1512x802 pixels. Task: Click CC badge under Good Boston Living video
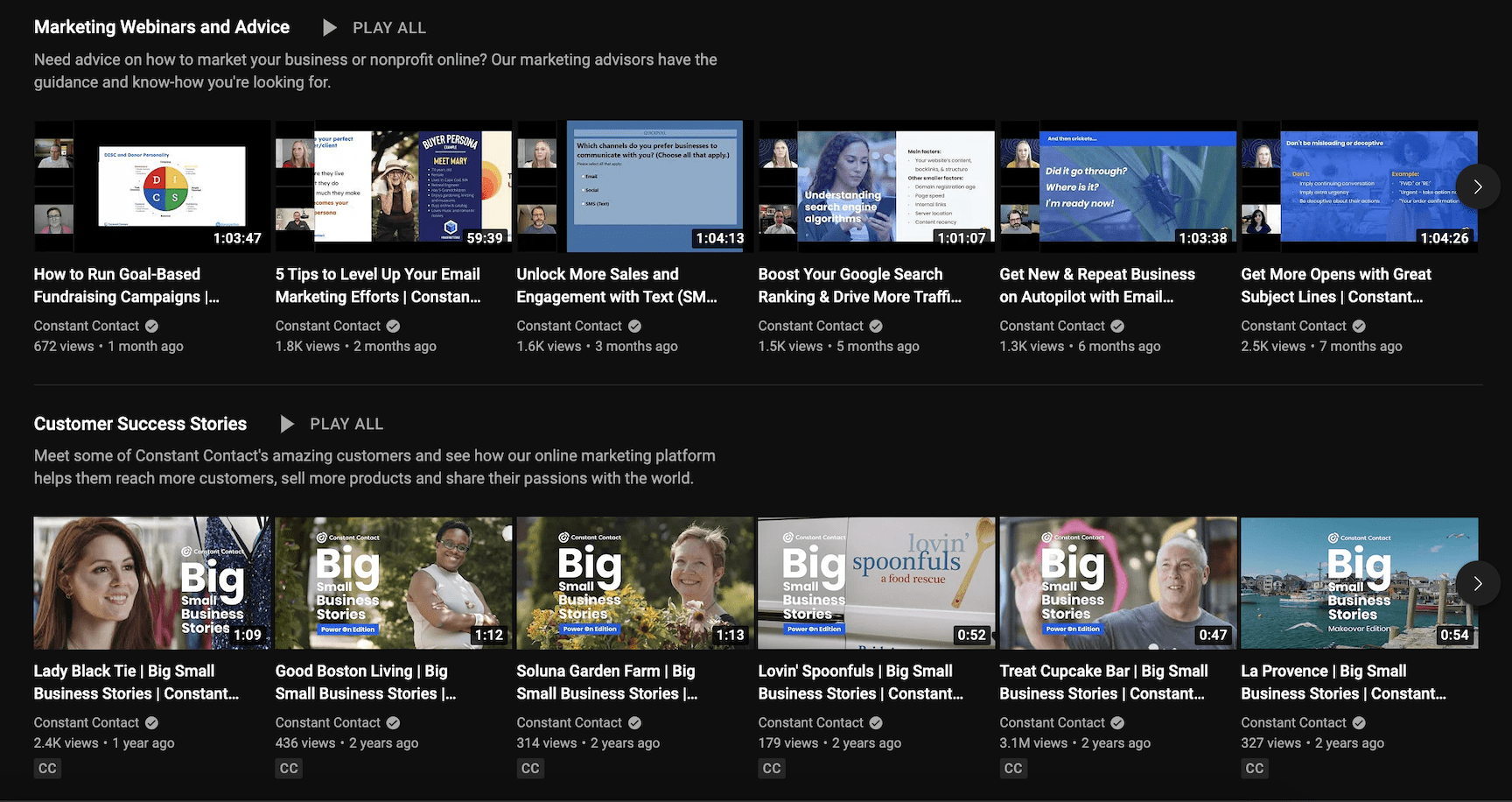(289, 769)
